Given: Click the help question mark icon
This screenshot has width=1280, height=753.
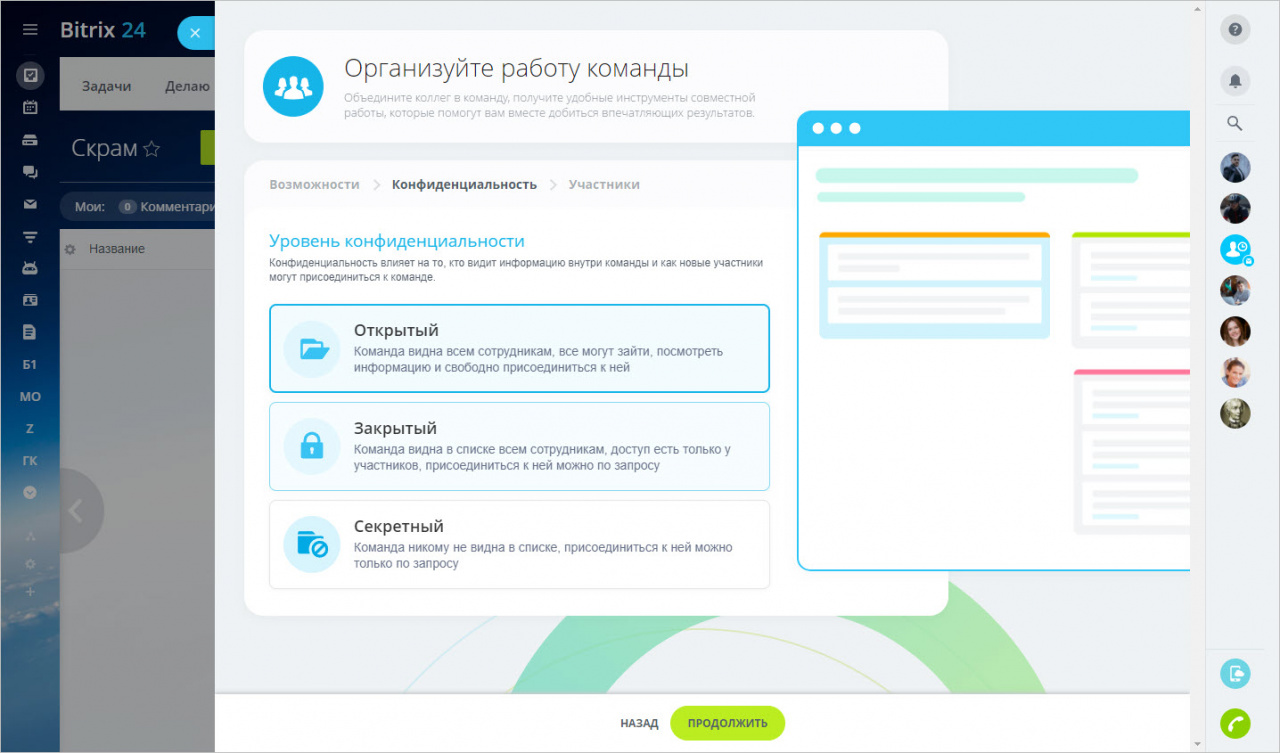Looking at the screenshot, I should (x=1235, y=30).
